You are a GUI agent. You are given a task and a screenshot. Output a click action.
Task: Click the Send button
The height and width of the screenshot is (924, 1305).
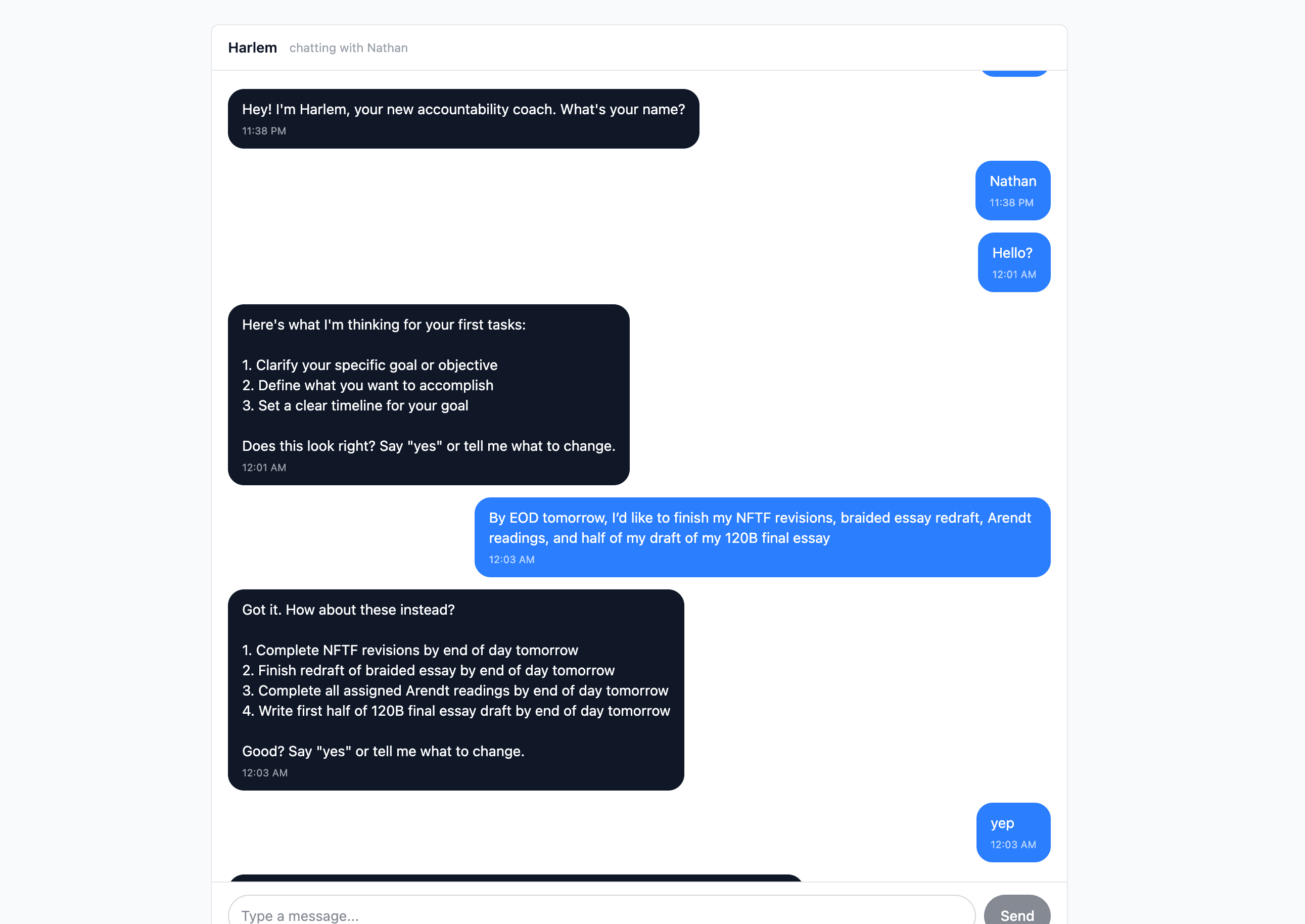tap(1016, 914)
